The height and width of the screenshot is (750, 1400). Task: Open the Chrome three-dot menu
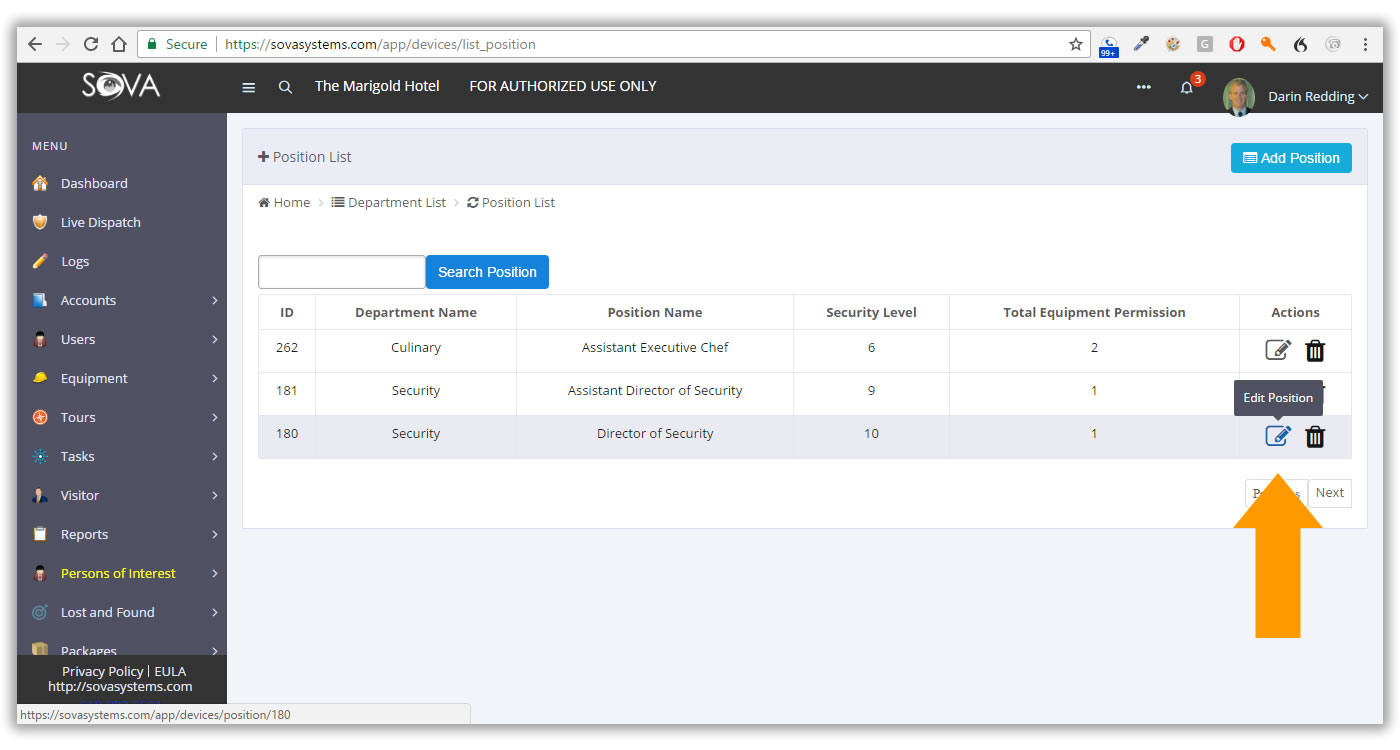(x=1365, y=44)
